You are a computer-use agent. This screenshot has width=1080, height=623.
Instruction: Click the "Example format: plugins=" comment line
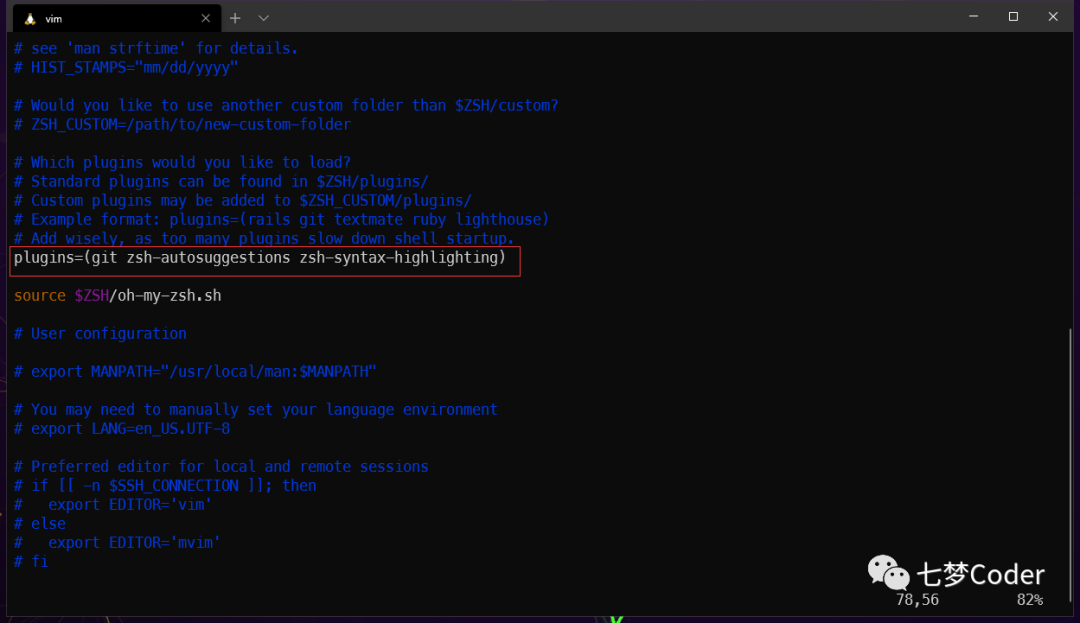point(282,220)
